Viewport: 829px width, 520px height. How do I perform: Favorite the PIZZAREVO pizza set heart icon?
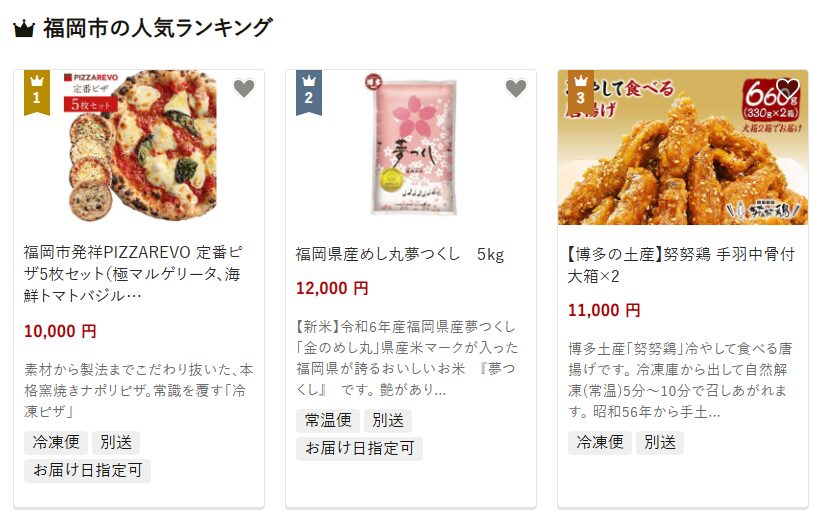[x=244, y=88]
